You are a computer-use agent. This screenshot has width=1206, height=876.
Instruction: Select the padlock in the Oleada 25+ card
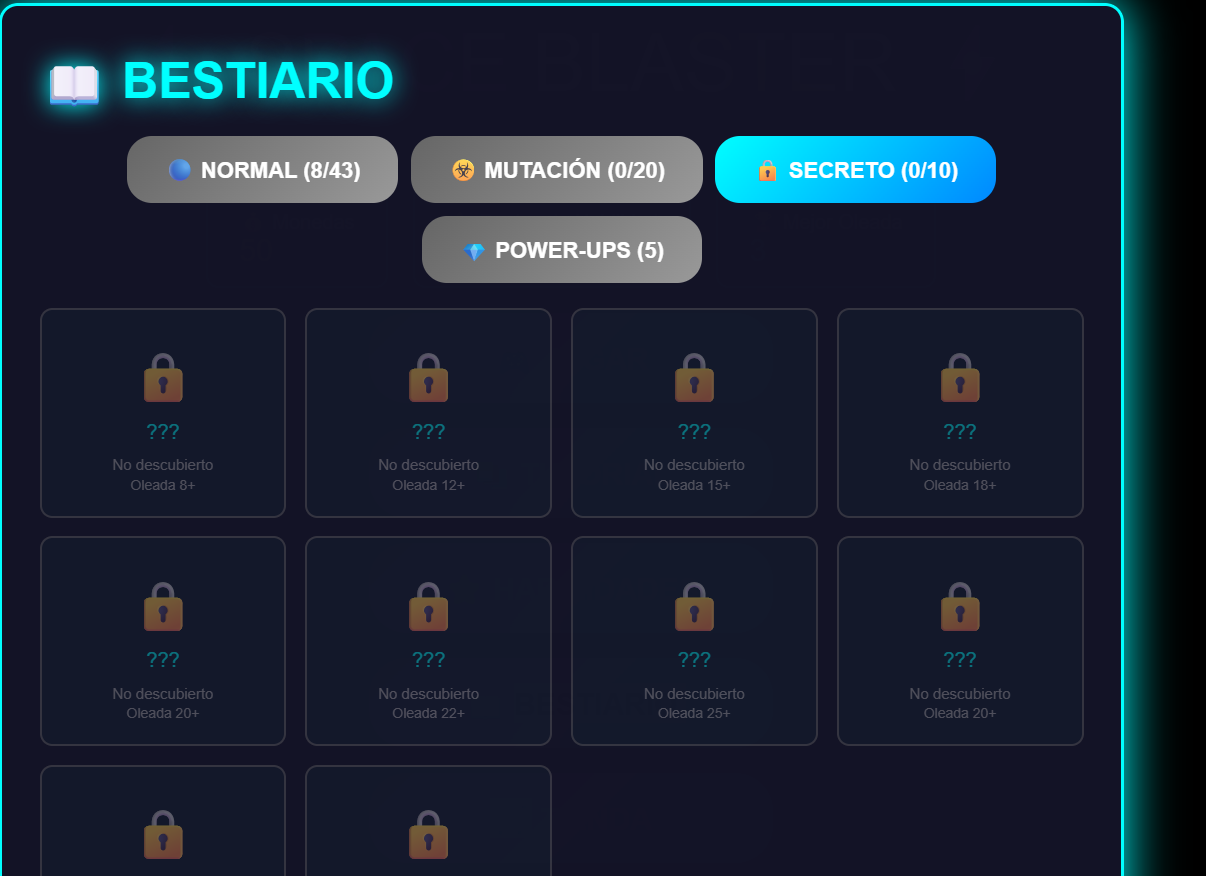pos(694,606)
